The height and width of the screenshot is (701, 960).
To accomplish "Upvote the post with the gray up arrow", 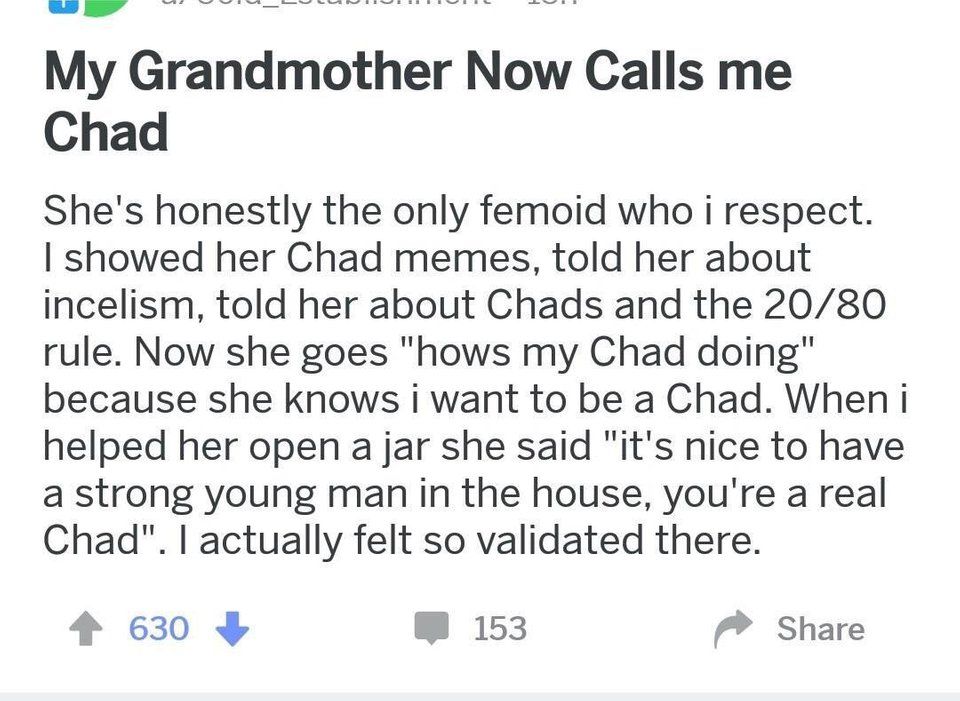I will [86, 630].
